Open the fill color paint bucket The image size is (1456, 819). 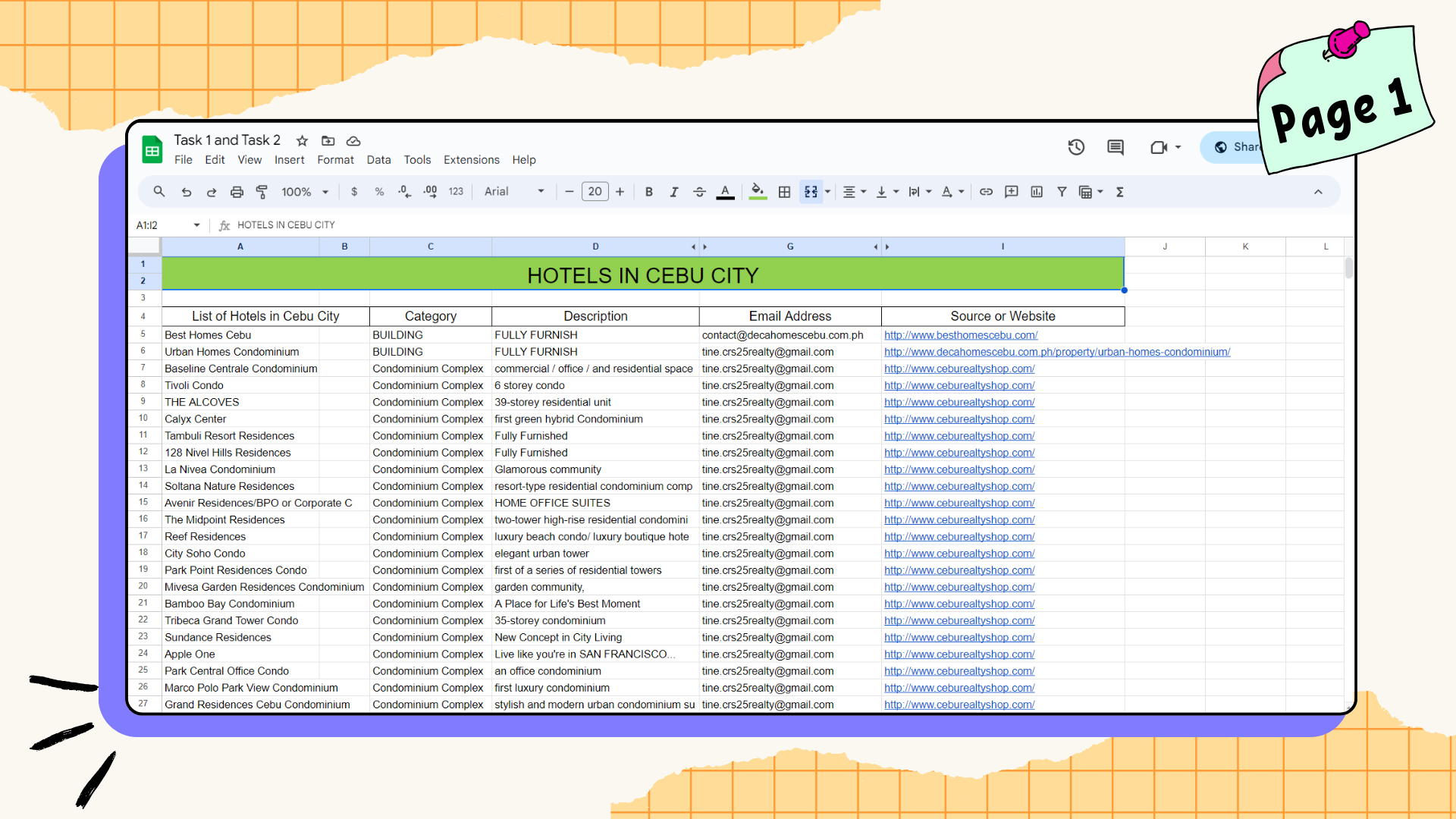pyautogui.click(x=757, y=192)
